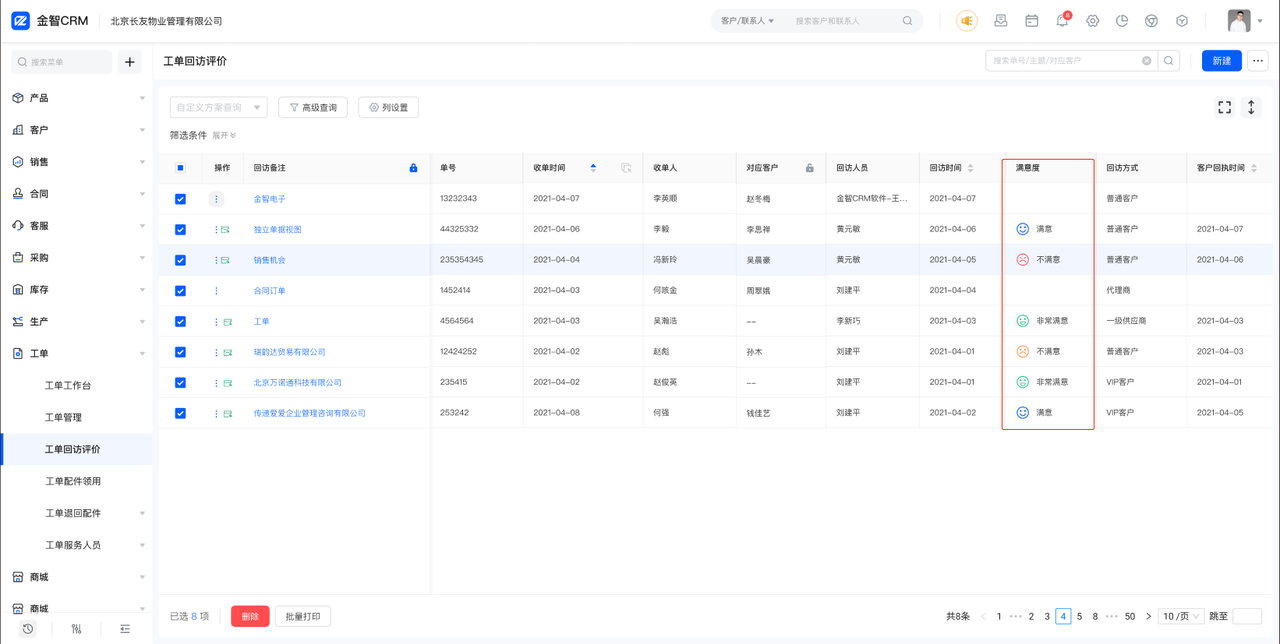Click the 跳至 page number input
Image resolution: width=1280 pixels, height=644 pixels.
(1247, 616)
